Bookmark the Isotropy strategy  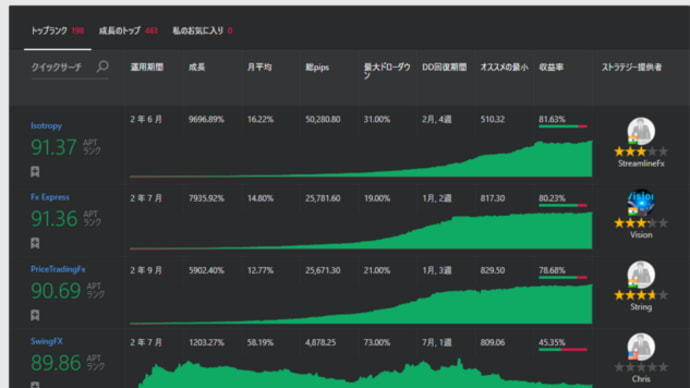pyautogui.click(x=35, y=172)
